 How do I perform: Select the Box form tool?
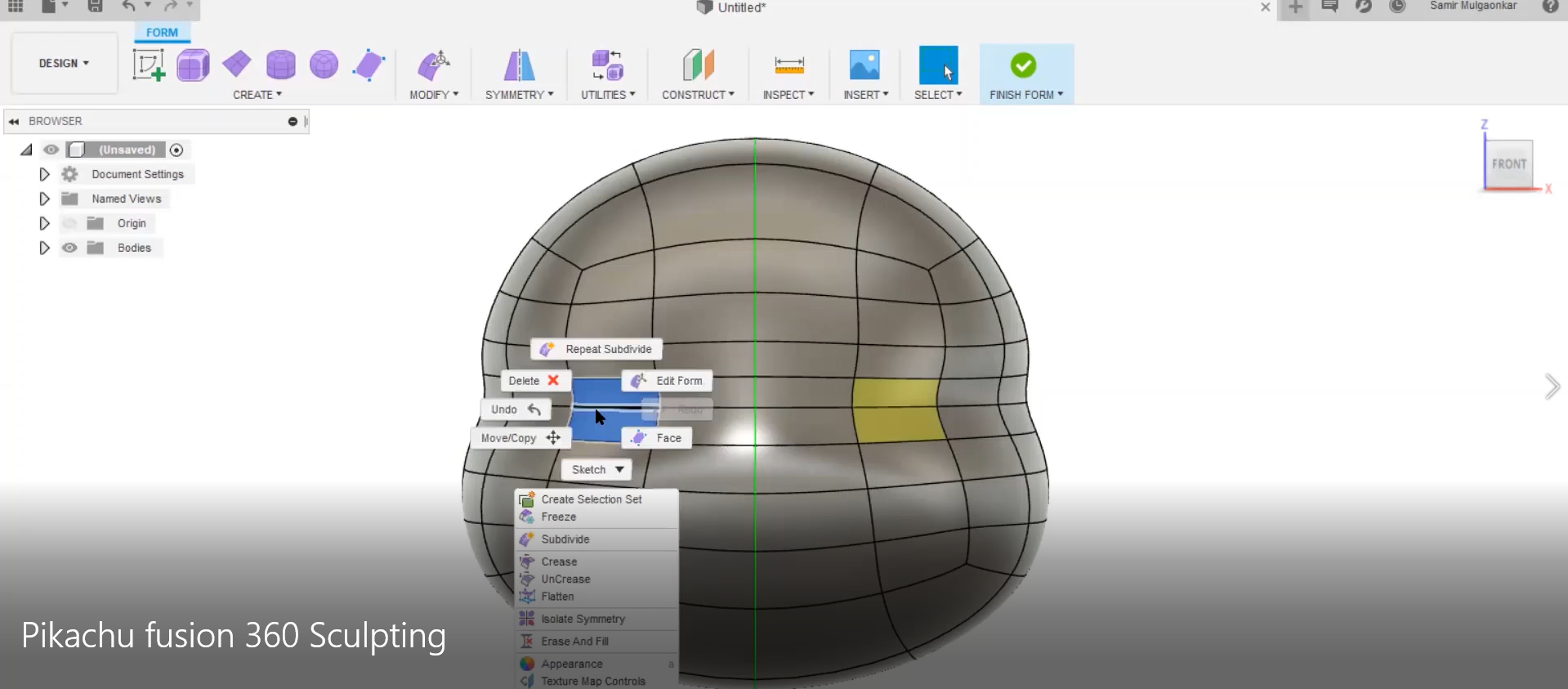point(193,65)
